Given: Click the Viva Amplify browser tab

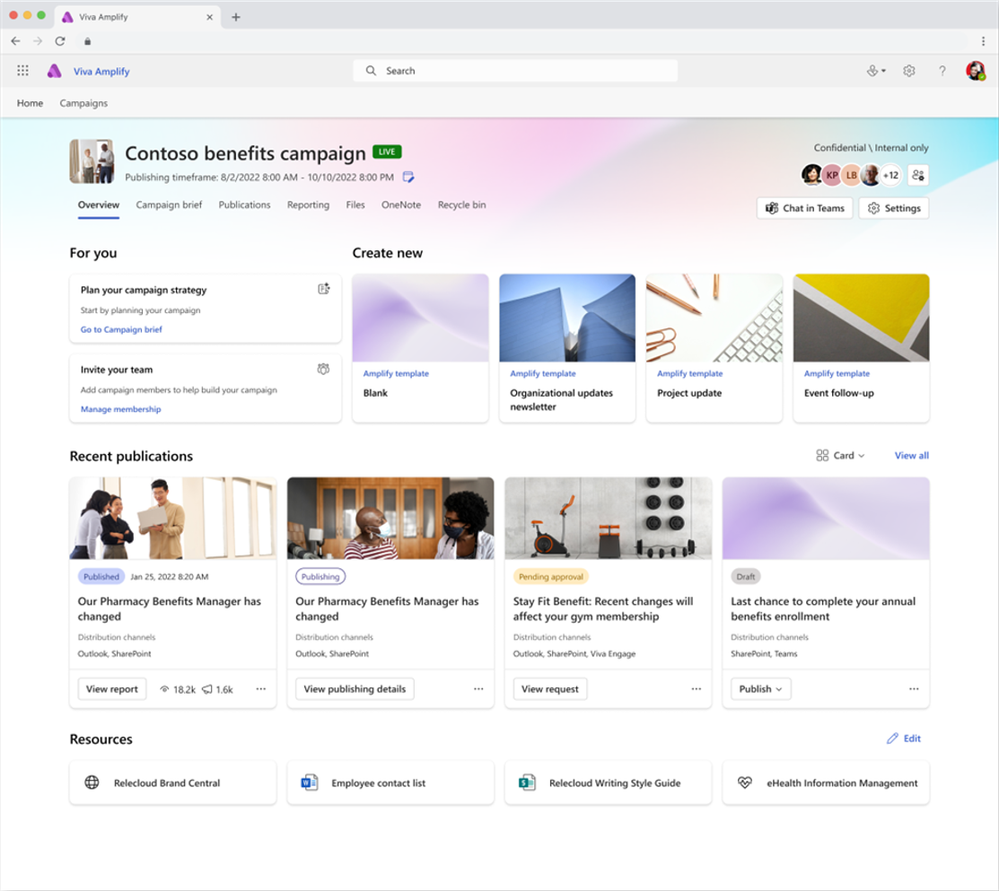Looking at the screenshot, I should click(138, 17).
